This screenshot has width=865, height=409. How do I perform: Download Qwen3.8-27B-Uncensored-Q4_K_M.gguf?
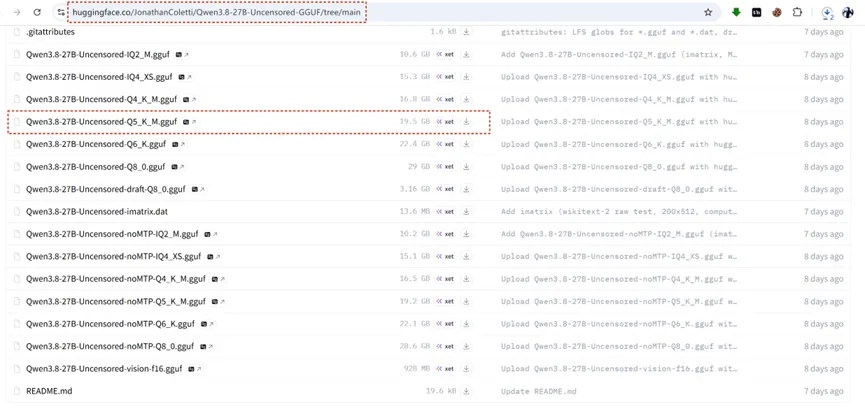466,99
